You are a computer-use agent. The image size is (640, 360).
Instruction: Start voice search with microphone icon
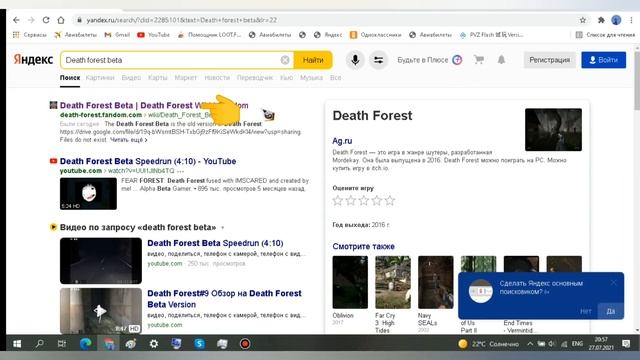[355, 60]
